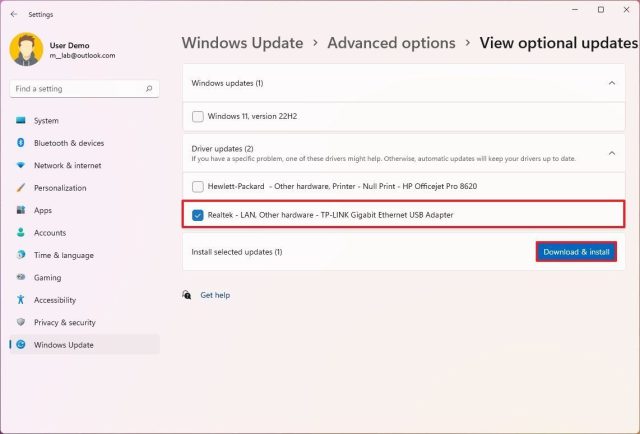
Task: Go to Advanced options breadcrumb
Action: point(391,43)
